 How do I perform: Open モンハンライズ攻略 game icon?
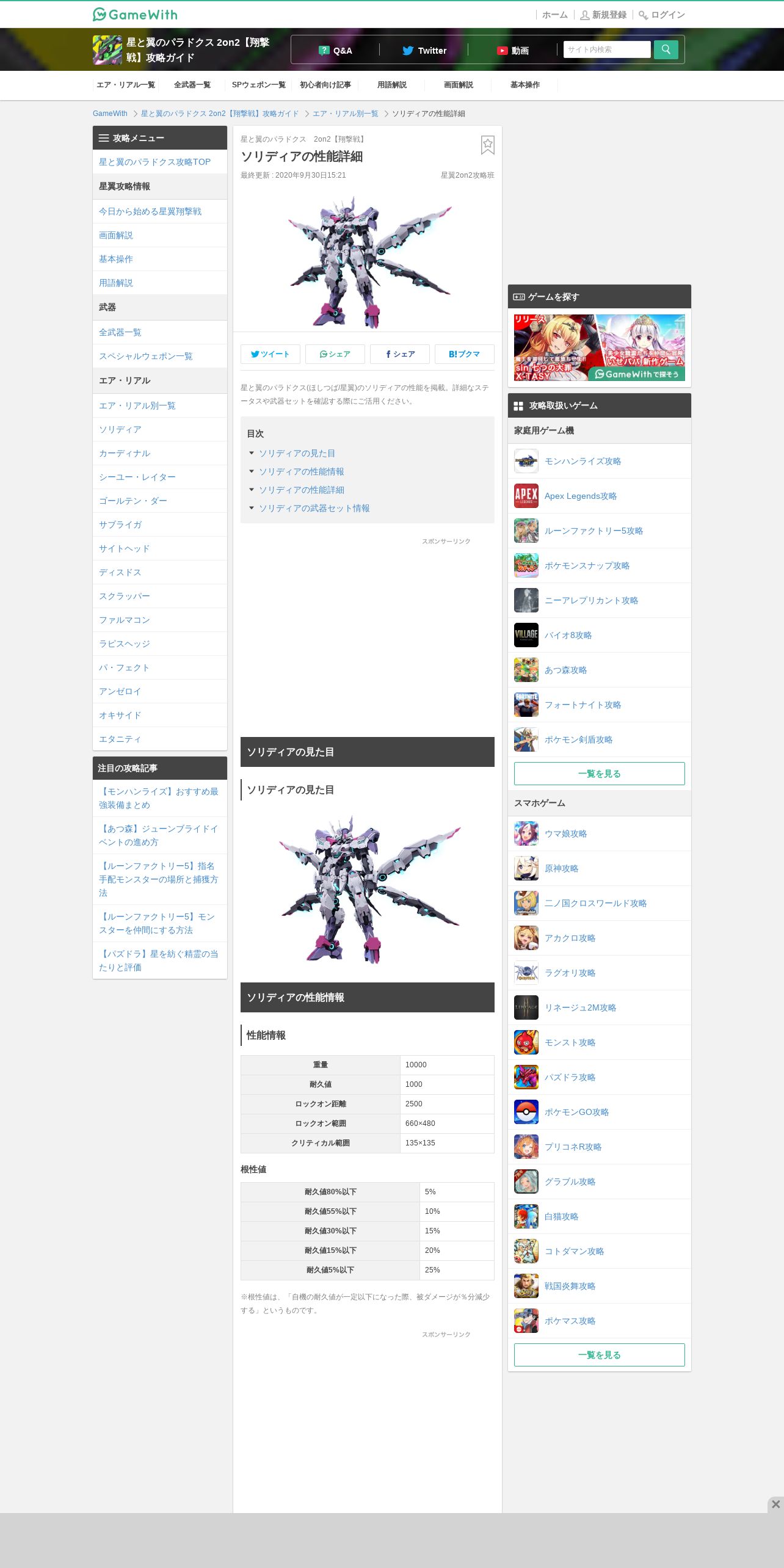pyautogui.click(x=526, y=461)
